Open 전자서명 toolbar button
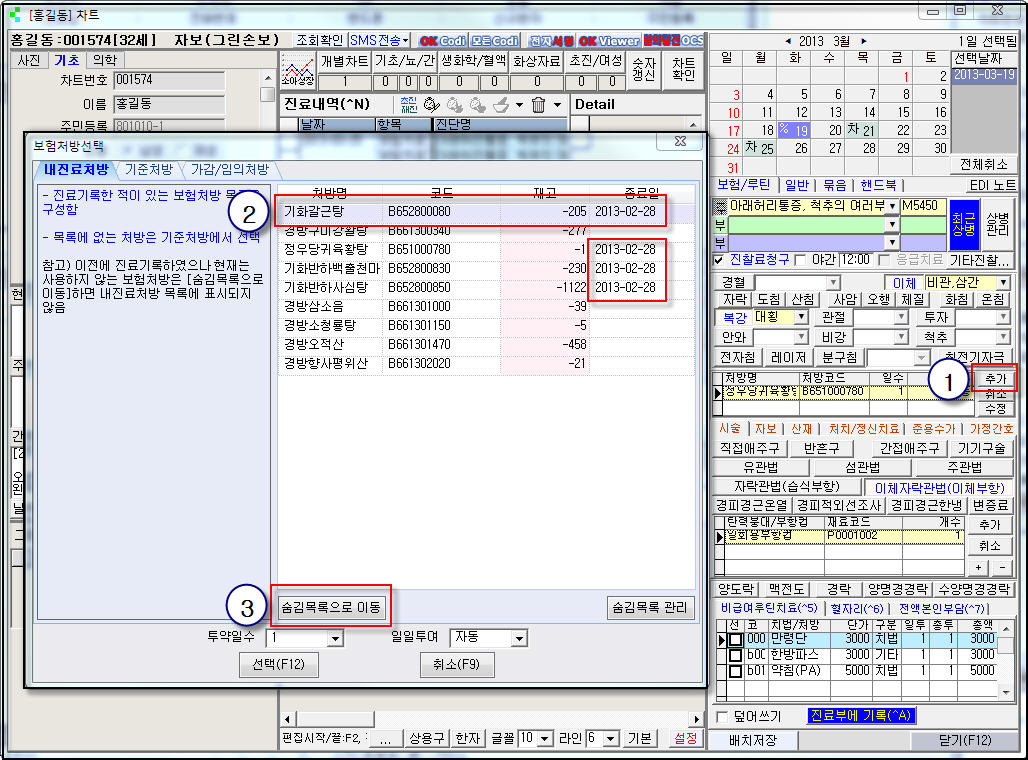 pyautogui.click(x=551, y=41)
